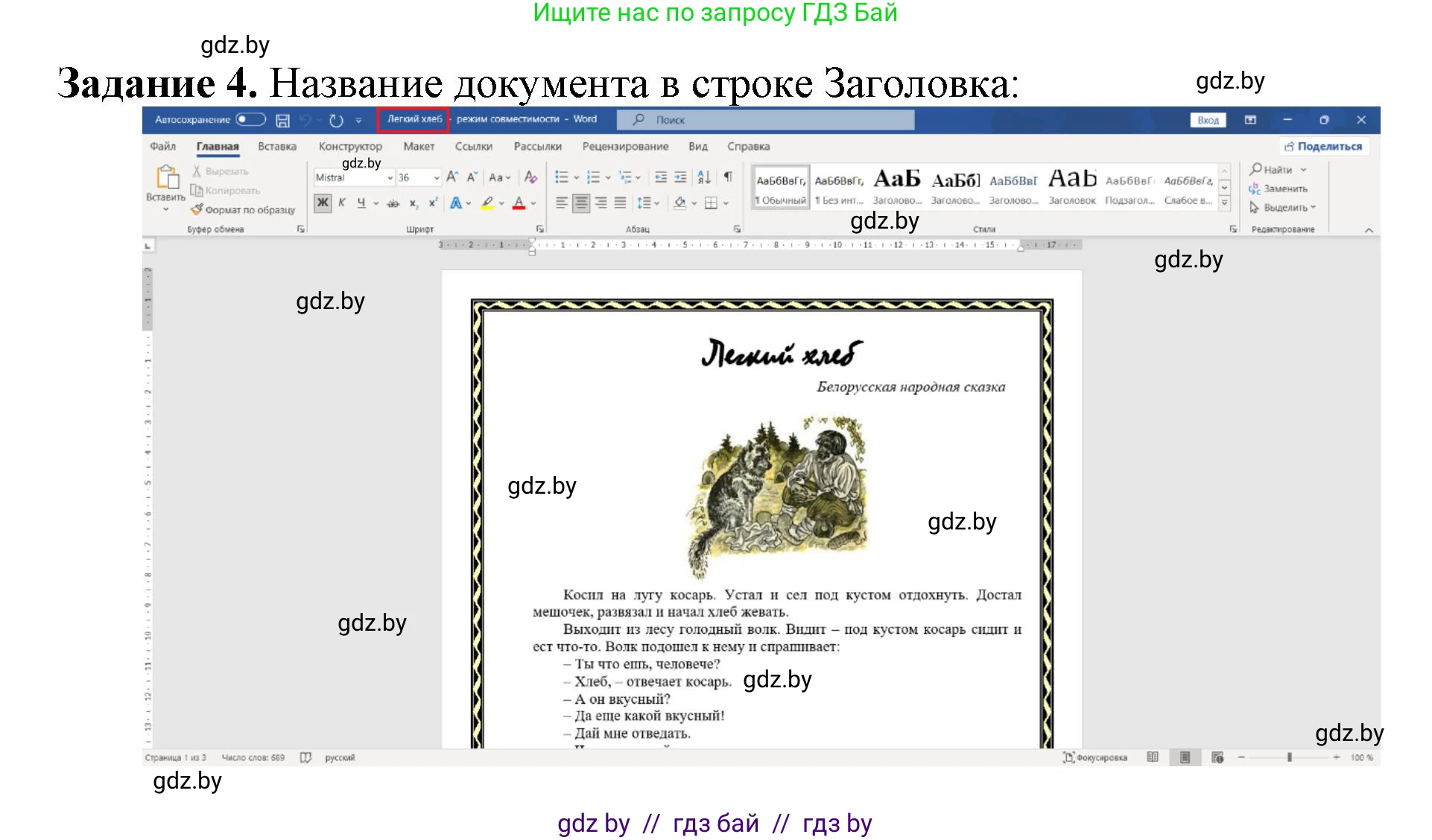
Task: Click the Поделиться button
Action: pyautogui.click(x=1323, y=147)
